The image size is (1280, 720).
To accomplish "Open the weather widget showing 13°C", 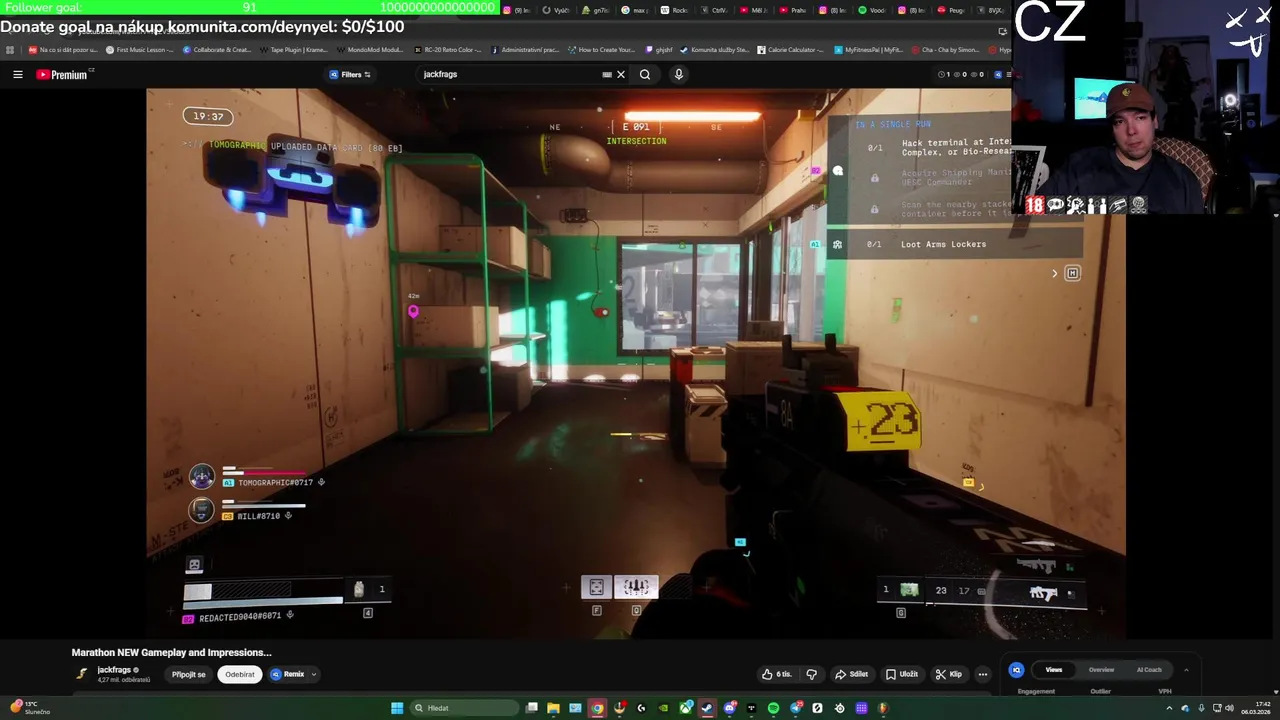I will tap(28, 708).
